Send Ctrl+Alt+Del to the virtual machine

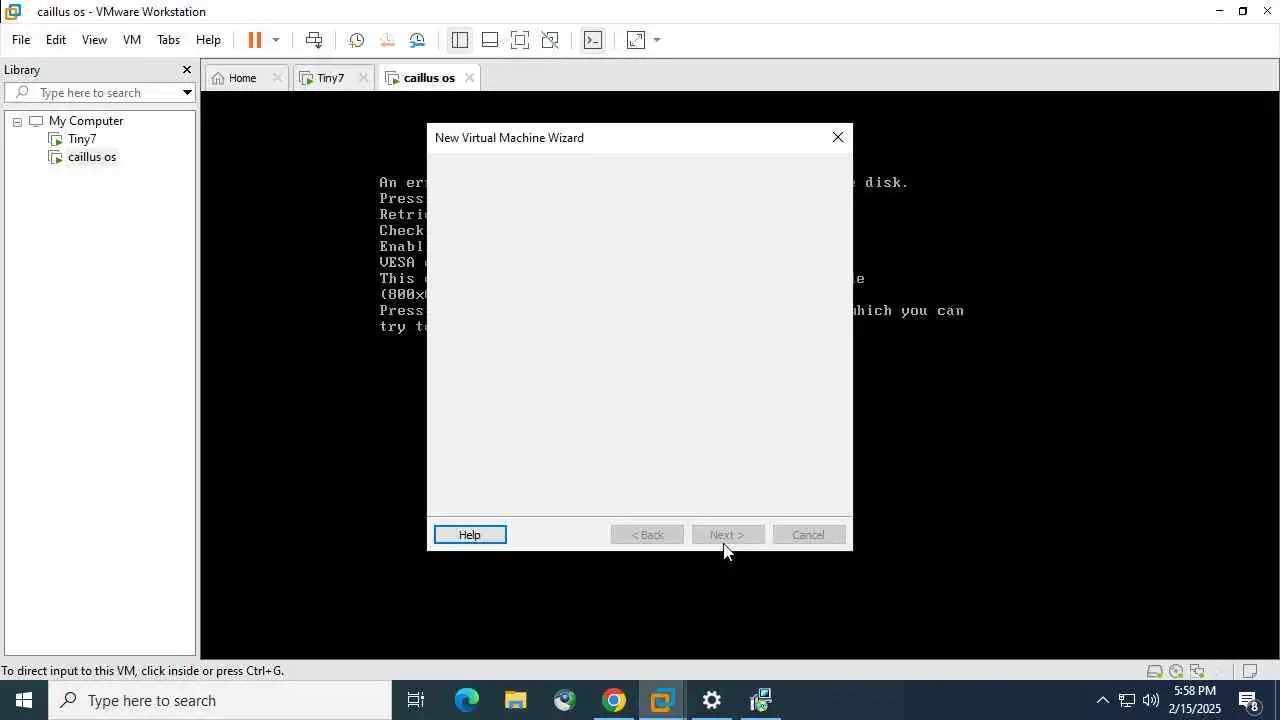pos(314,40)
